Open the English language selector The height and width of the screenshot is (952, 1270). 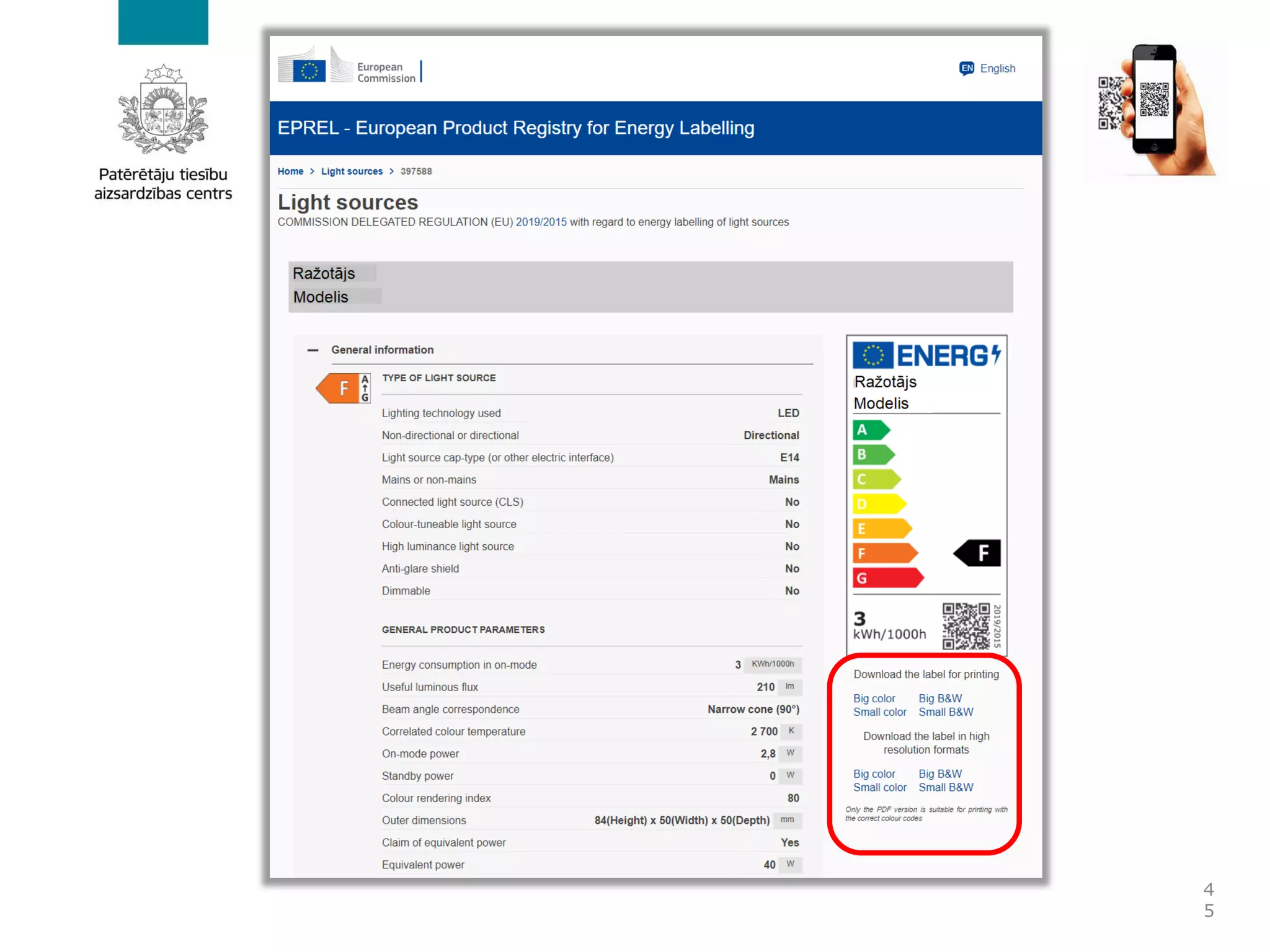pos(997,68)
